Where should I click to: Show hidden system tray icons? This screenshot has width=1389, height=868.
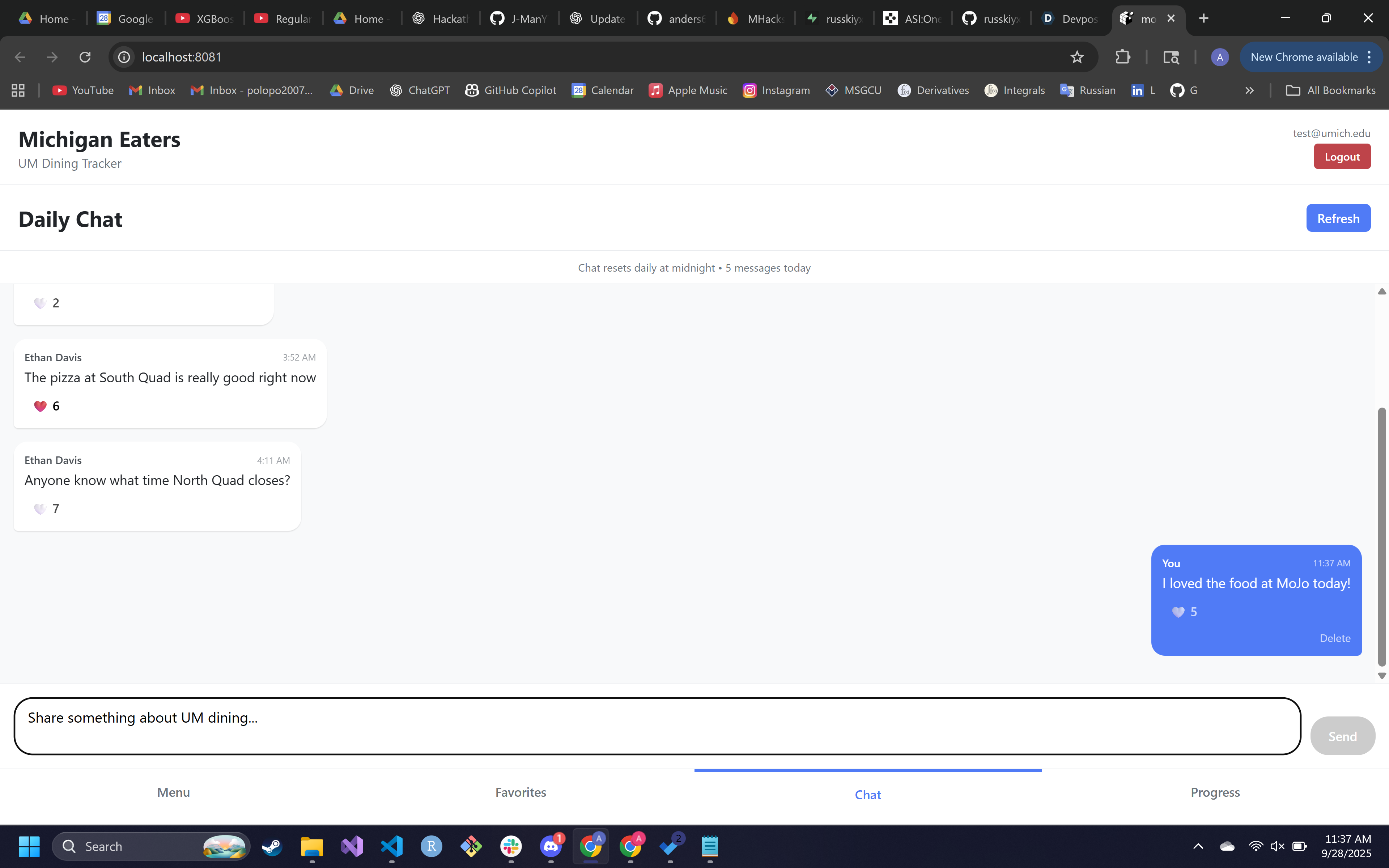coord(1198,846)
